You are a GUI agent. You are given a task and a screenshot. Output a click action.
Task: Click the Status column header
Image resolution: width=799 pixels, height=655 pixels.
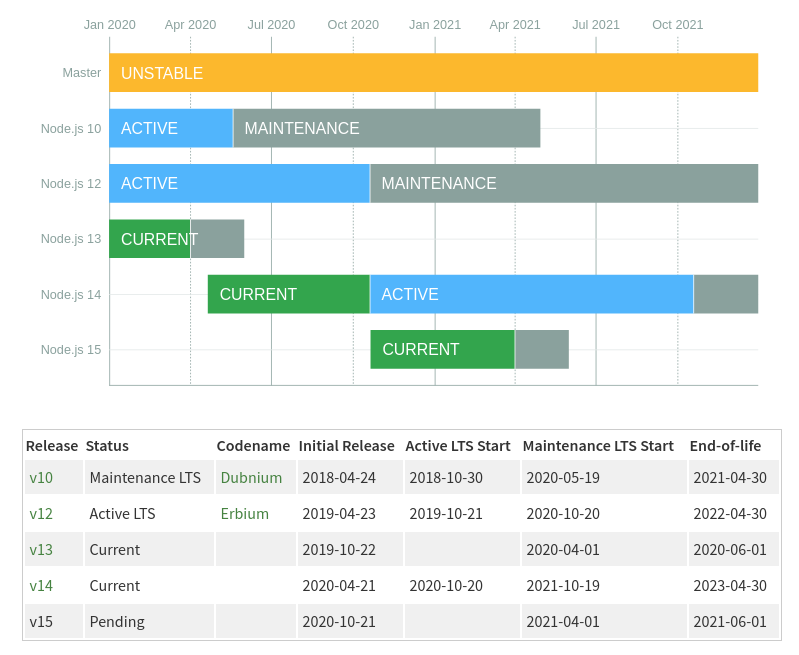(107, 446)
